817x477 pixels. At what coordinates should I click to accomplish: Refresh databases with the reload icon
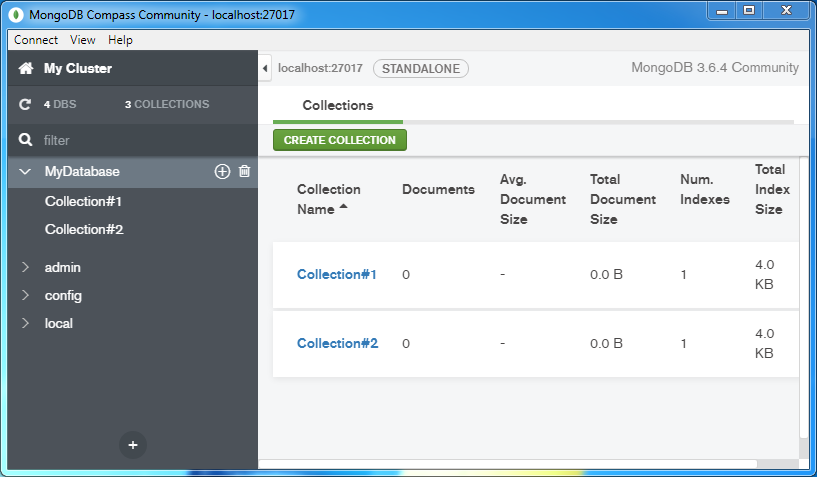pyautogui.click(x=25, y=104)
